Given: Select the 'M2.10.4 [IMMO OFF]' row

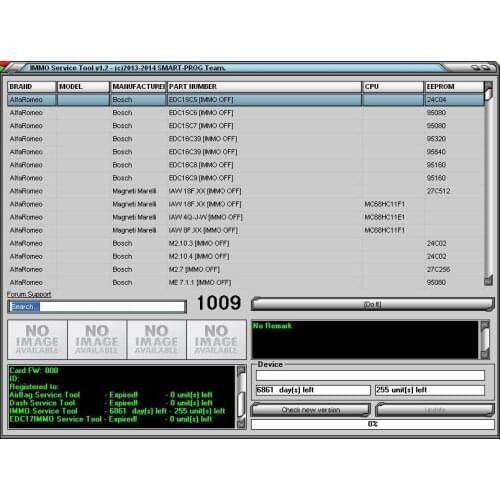Looking at the screenshot, I should coord(246,256).
